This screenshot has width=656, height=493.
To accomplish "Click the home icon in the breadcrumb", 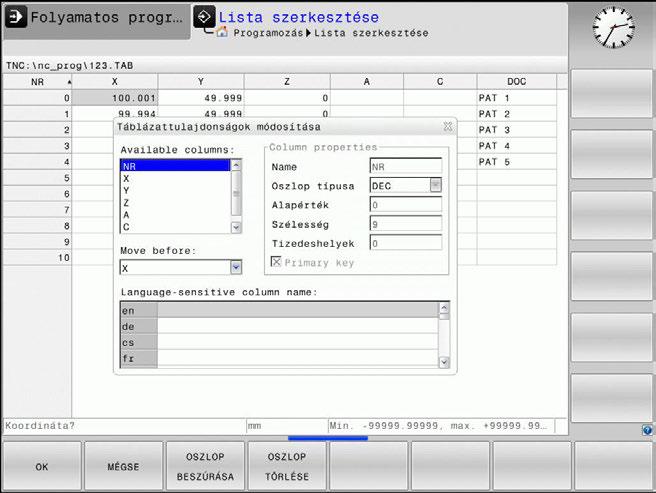I will [222, 32].
